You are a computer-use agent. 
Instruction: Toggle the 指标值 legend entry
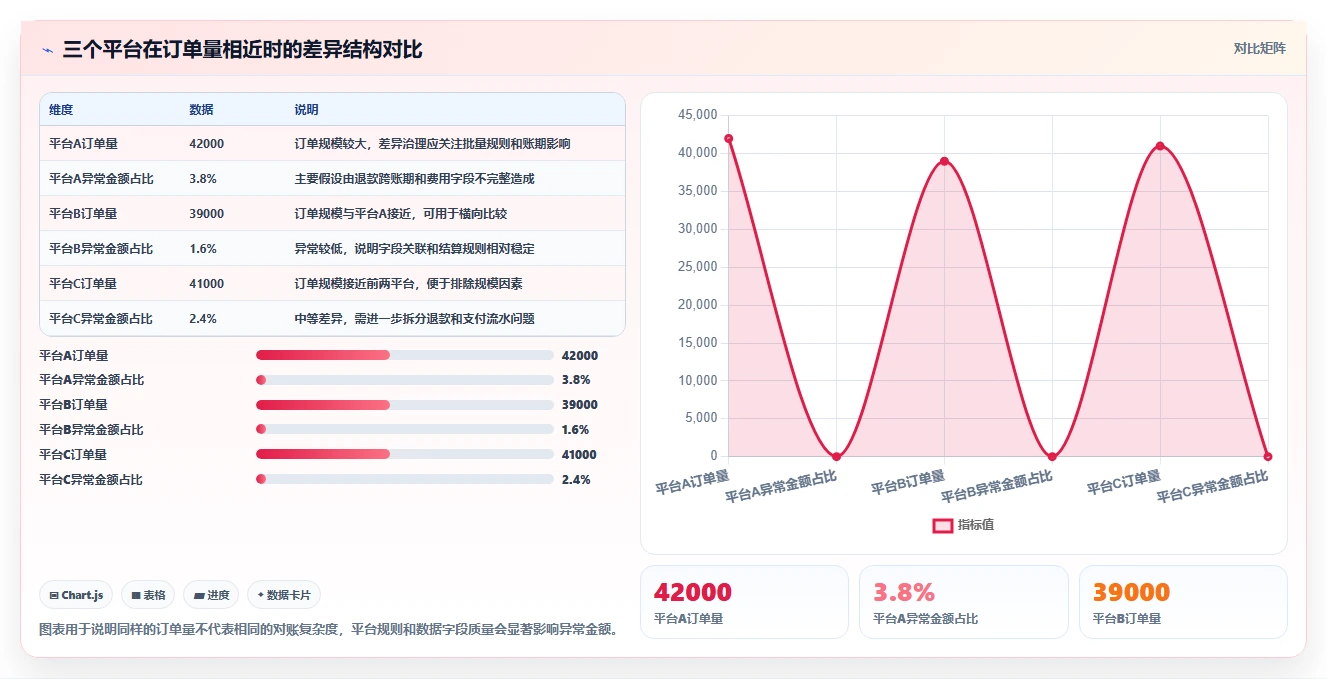[963, 525]
